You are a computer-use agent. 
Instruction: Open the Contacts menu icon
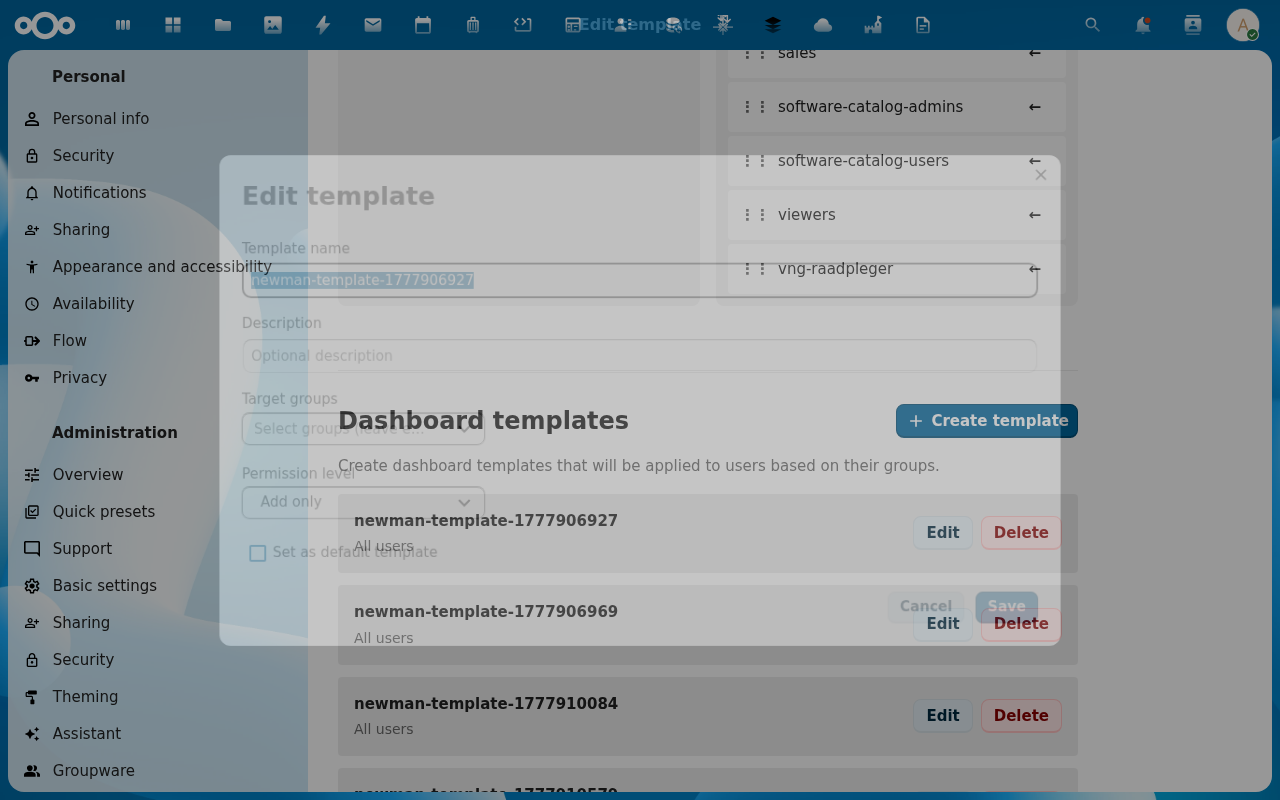pyautogui.click(x=1193, y=25)
